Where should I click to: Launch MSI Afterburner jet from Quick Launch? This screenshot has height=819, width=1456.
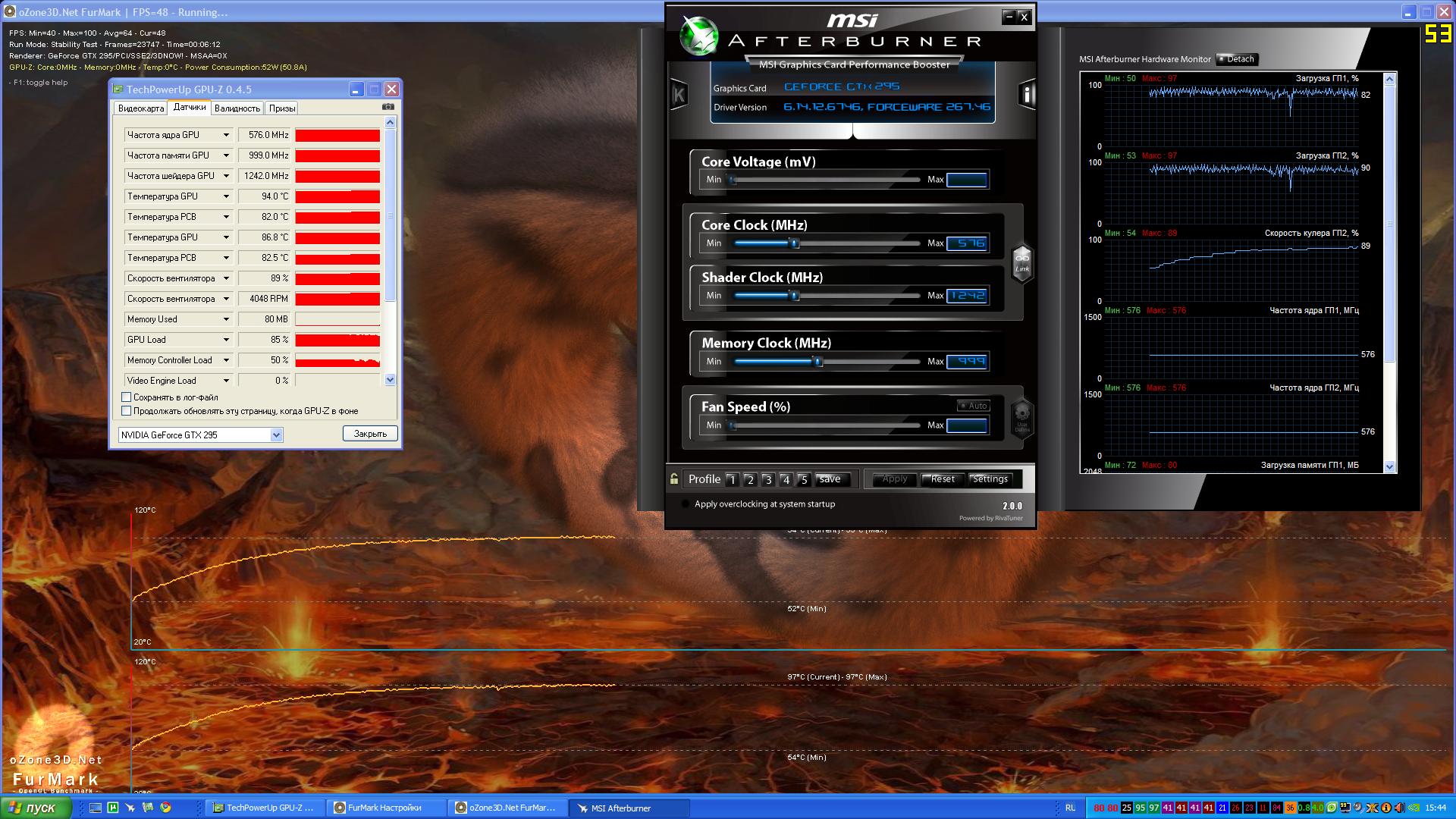click(x=130, y=808)
